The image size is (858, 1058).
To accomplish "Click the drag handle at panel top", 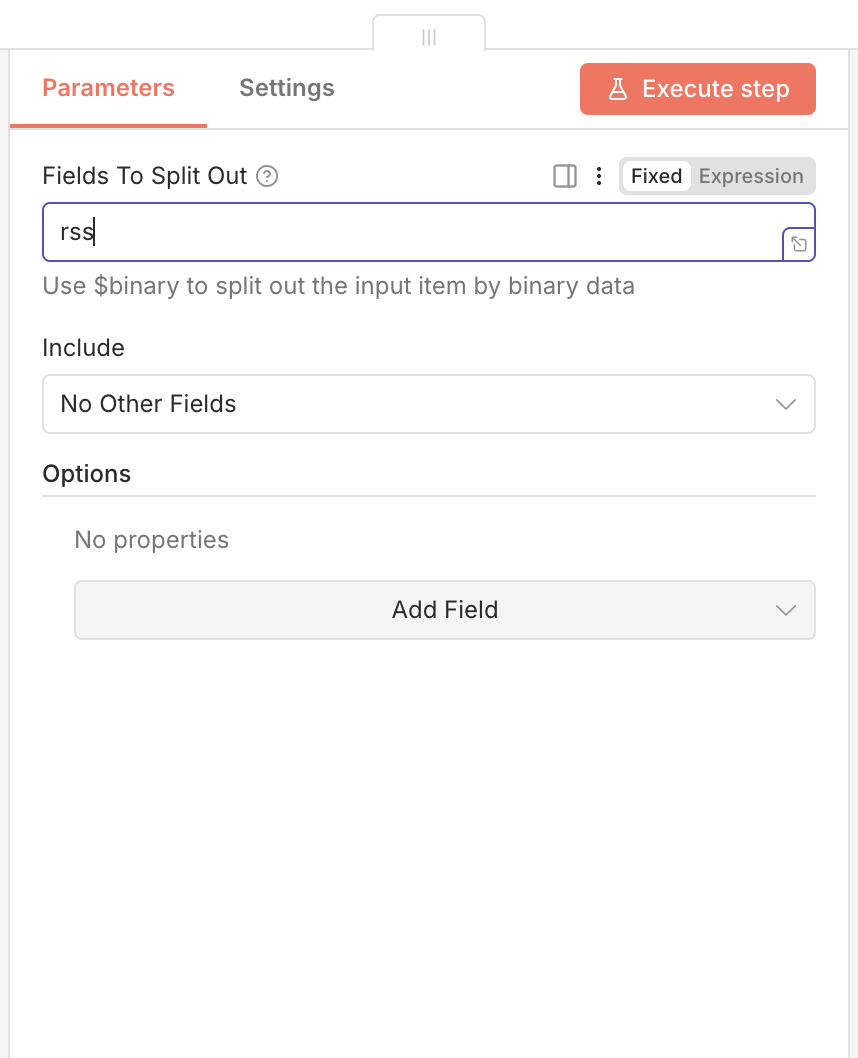I will click(x=429, y=37).
